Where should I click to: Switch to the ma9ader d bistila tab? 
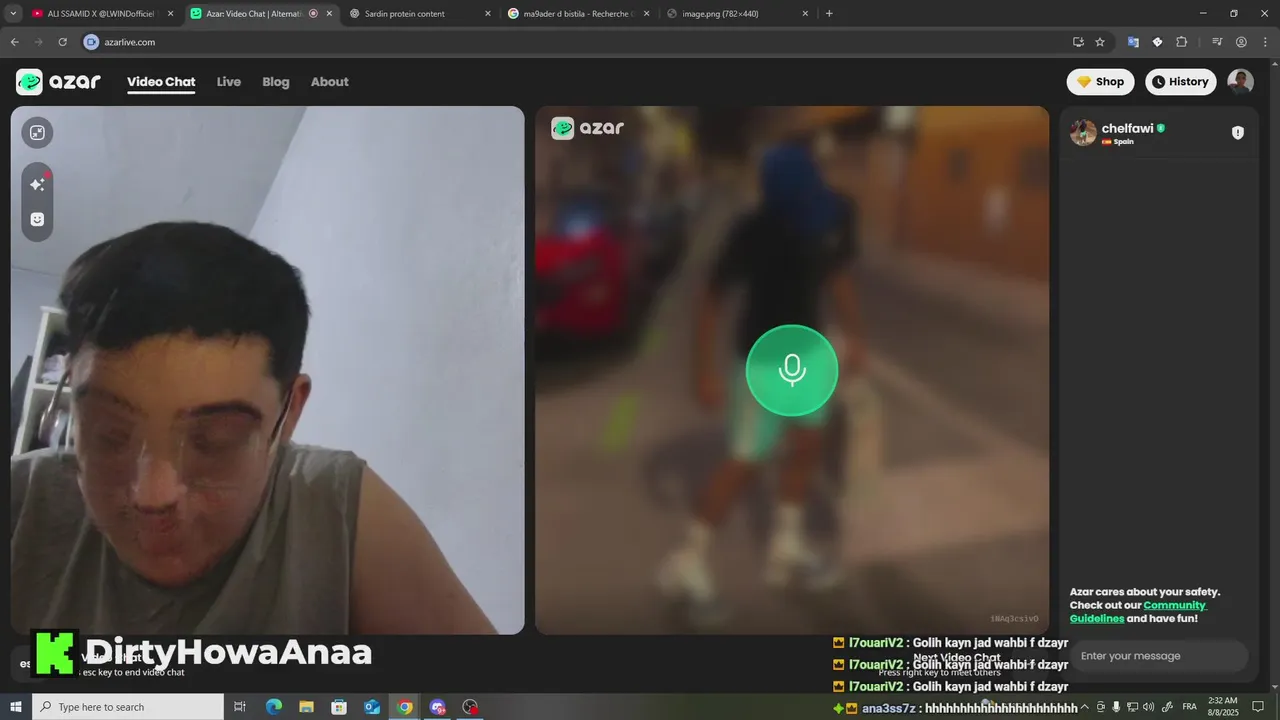coord(578,14)
